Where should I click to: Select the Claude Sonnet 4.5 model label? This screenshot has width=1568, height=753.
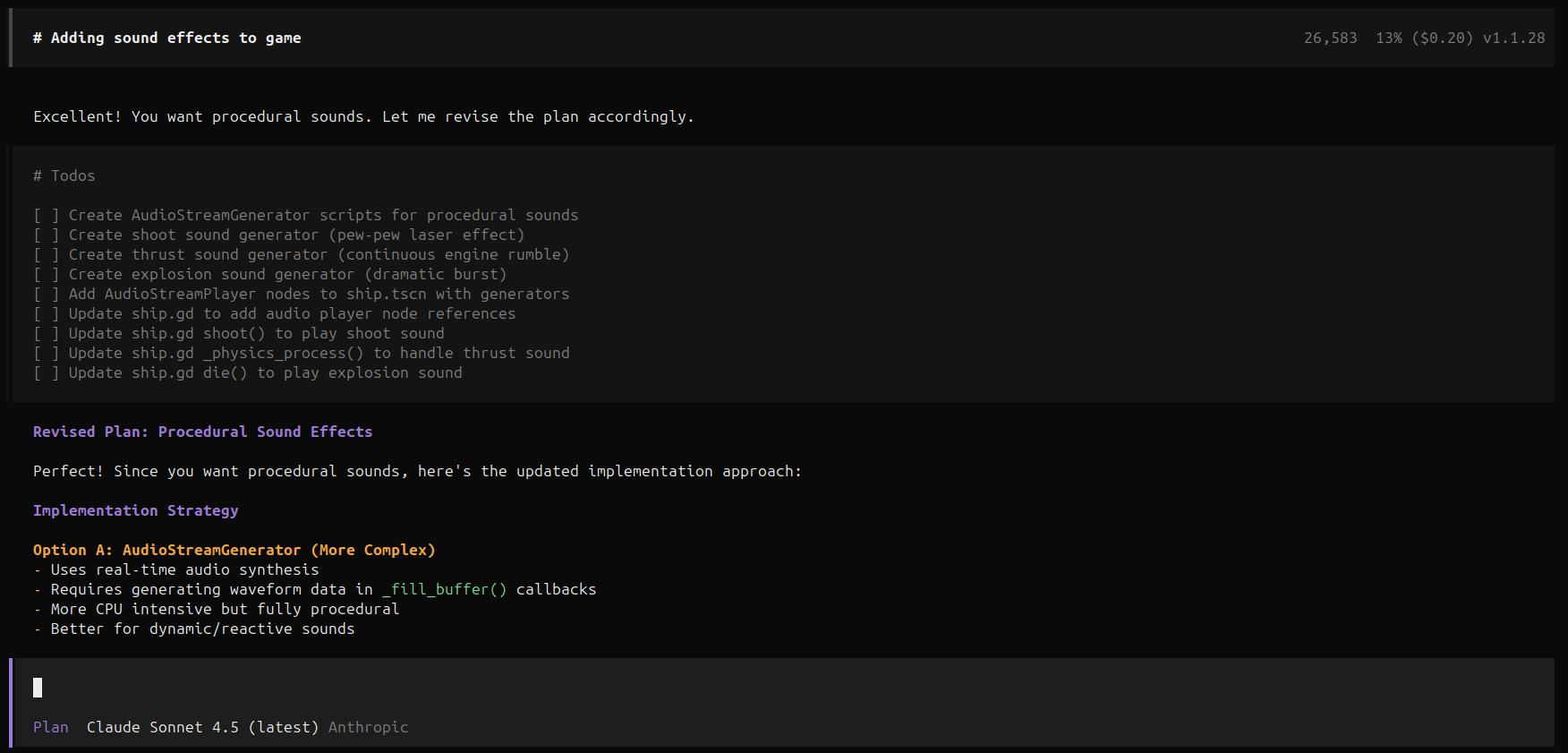(x=202, y=727)
